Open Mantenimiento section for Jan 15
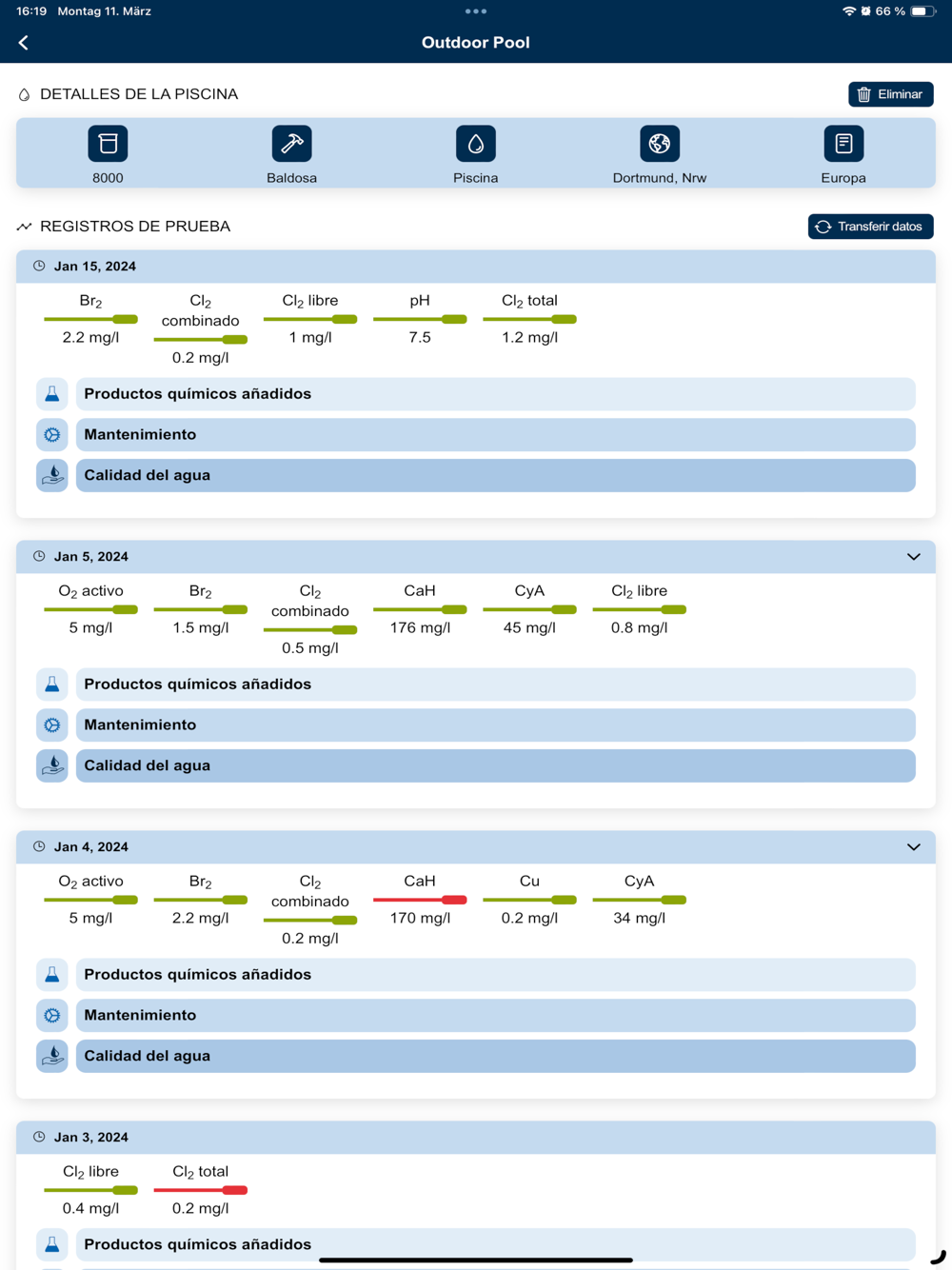The width and height of the screenshot is (952, 1270). click(496, 435)
